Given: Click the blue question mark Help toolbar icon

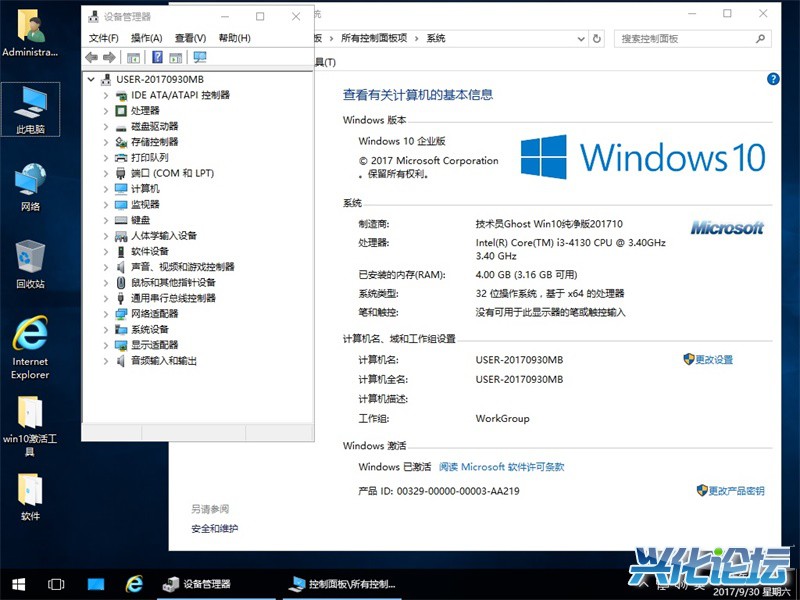Looking at the screenshot, I should pos(158,57).
